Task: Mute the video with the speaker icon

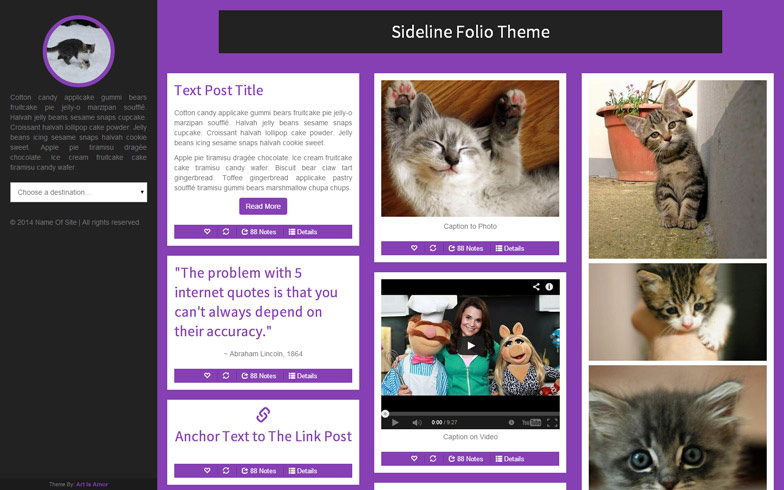Action: pos(416,422)
